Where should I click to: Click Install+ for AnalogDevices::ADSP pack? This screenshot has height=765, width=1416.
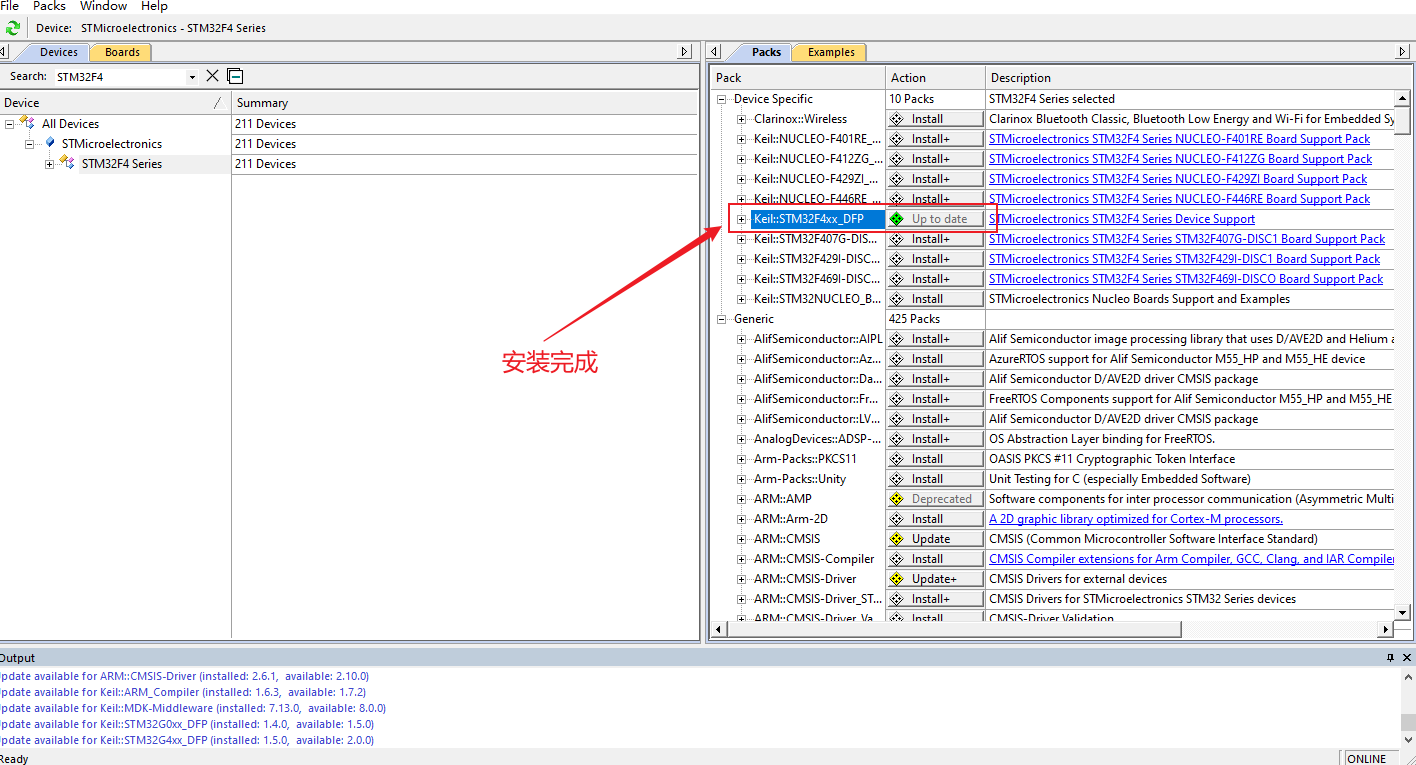pos(935,439)
